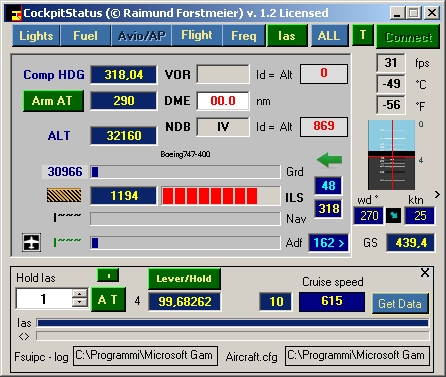Click the Get Data button
The height and width of the screenshot is (377, 446).
[x=400, y=303]
